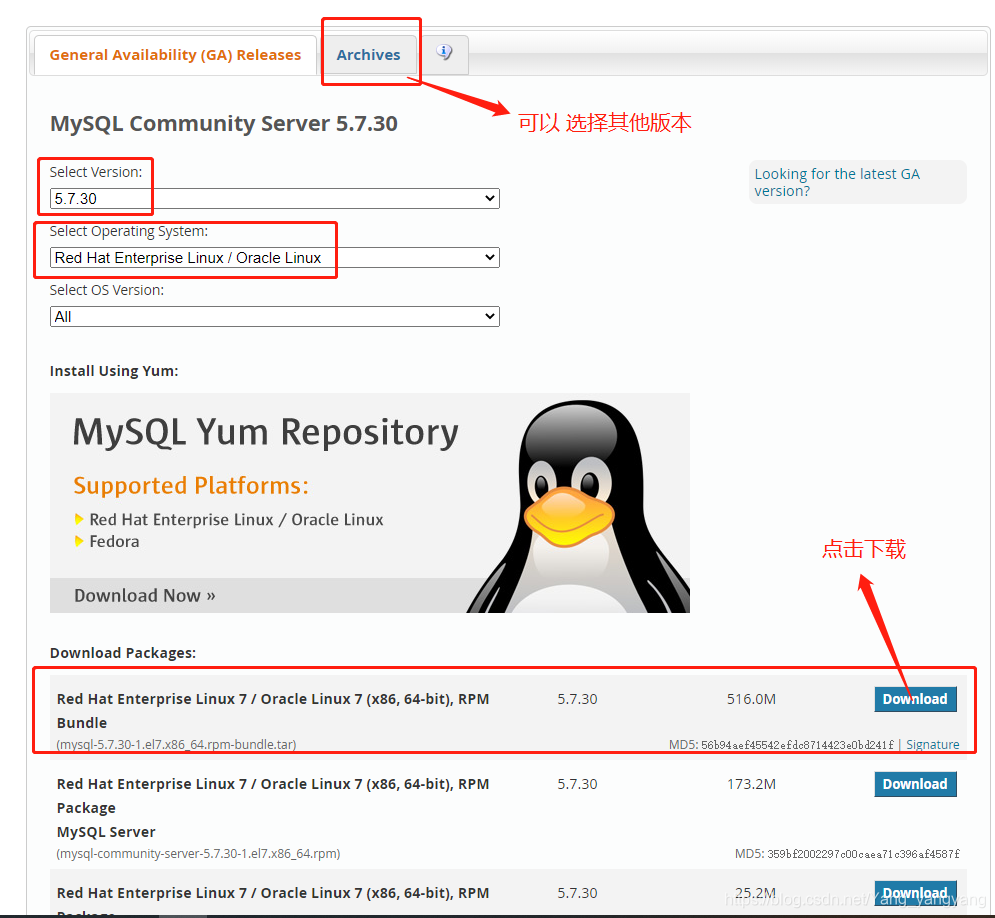Click the 'MySQL Server' package subtitle

[106, 832]
